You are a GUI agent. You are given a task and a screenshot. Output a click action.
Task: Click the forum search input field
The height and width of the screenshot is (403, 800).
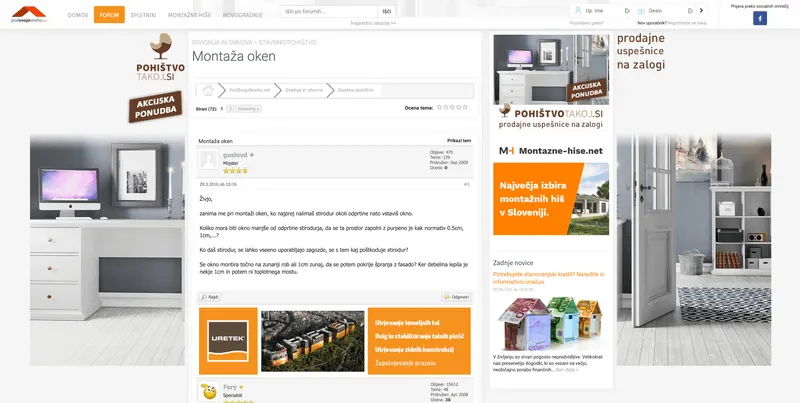[x=329, y=11]
